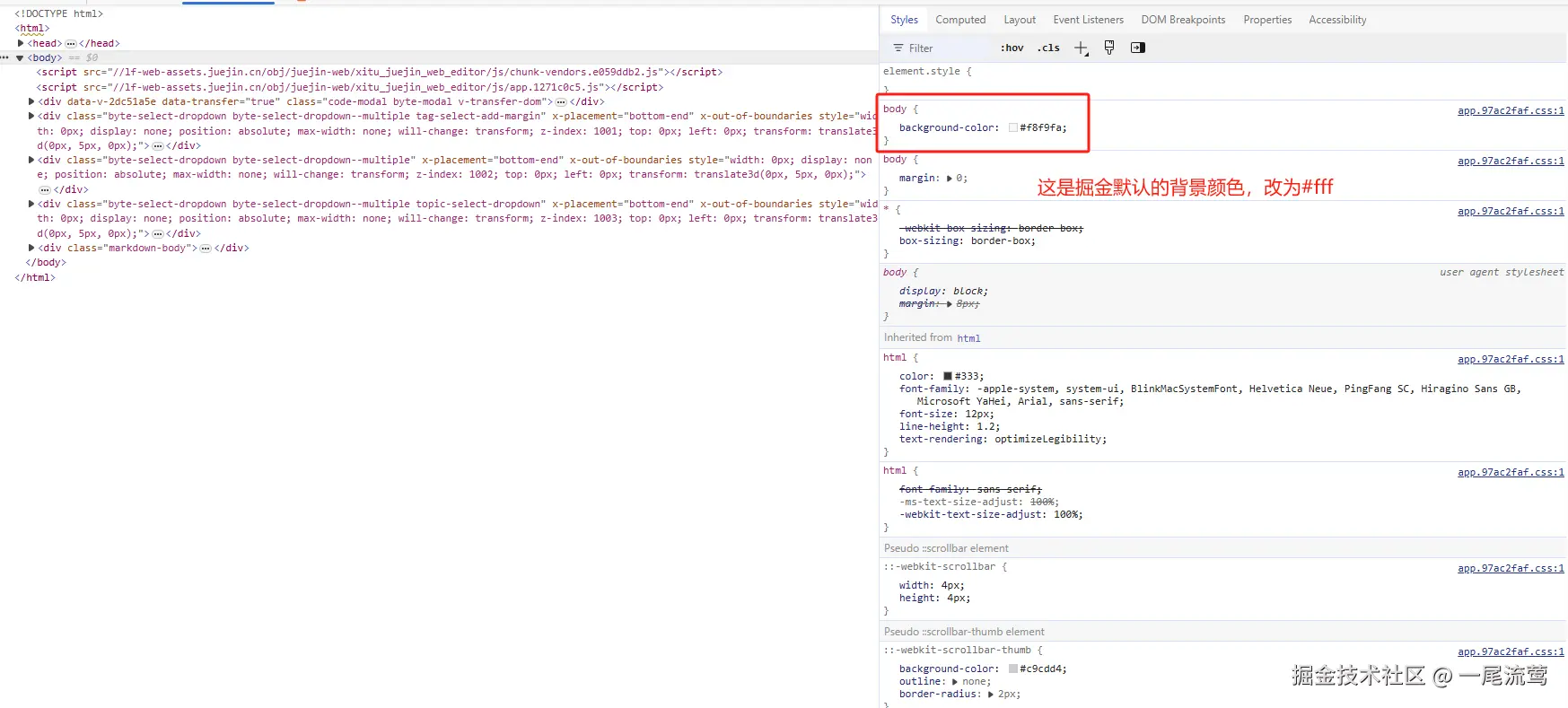
Task: Select the chunk-vendors.e059ddb2.js script node
Action: tap(380, 72)
